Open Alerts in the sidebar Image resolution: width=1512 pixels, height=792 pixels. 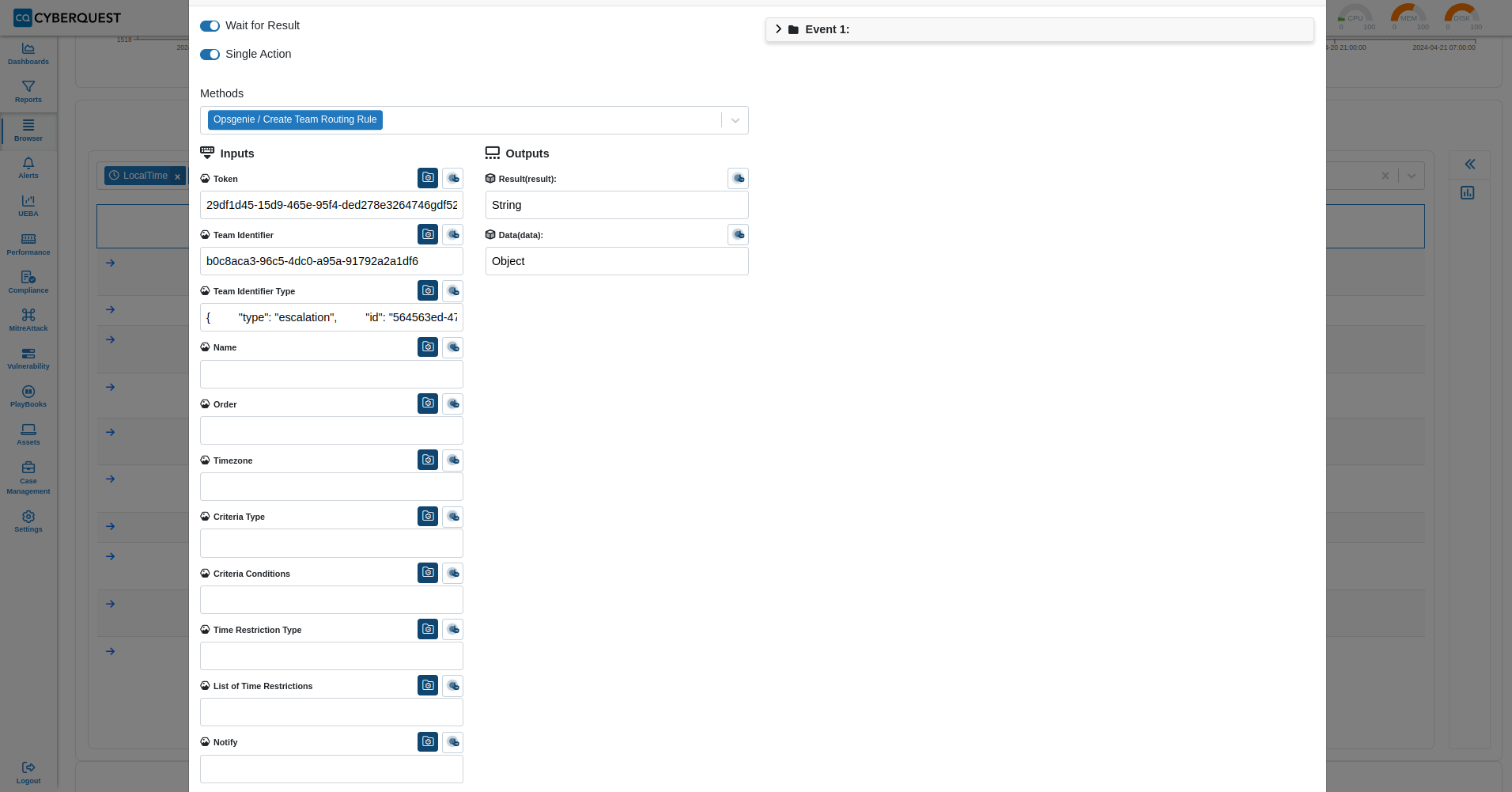28,168
